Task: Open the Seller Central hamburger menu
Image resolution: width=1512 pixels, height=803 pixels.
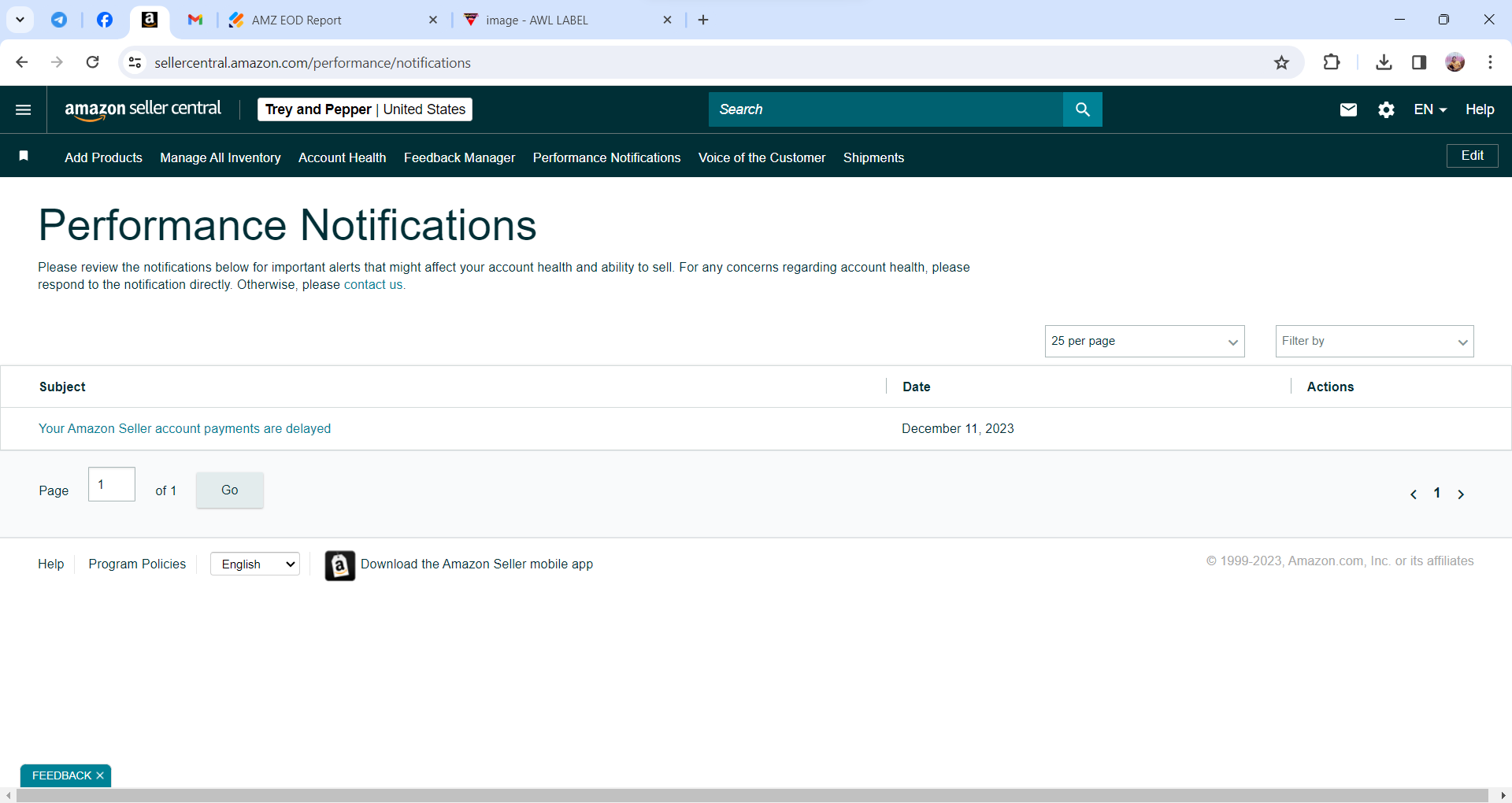Action: (24, 109)
